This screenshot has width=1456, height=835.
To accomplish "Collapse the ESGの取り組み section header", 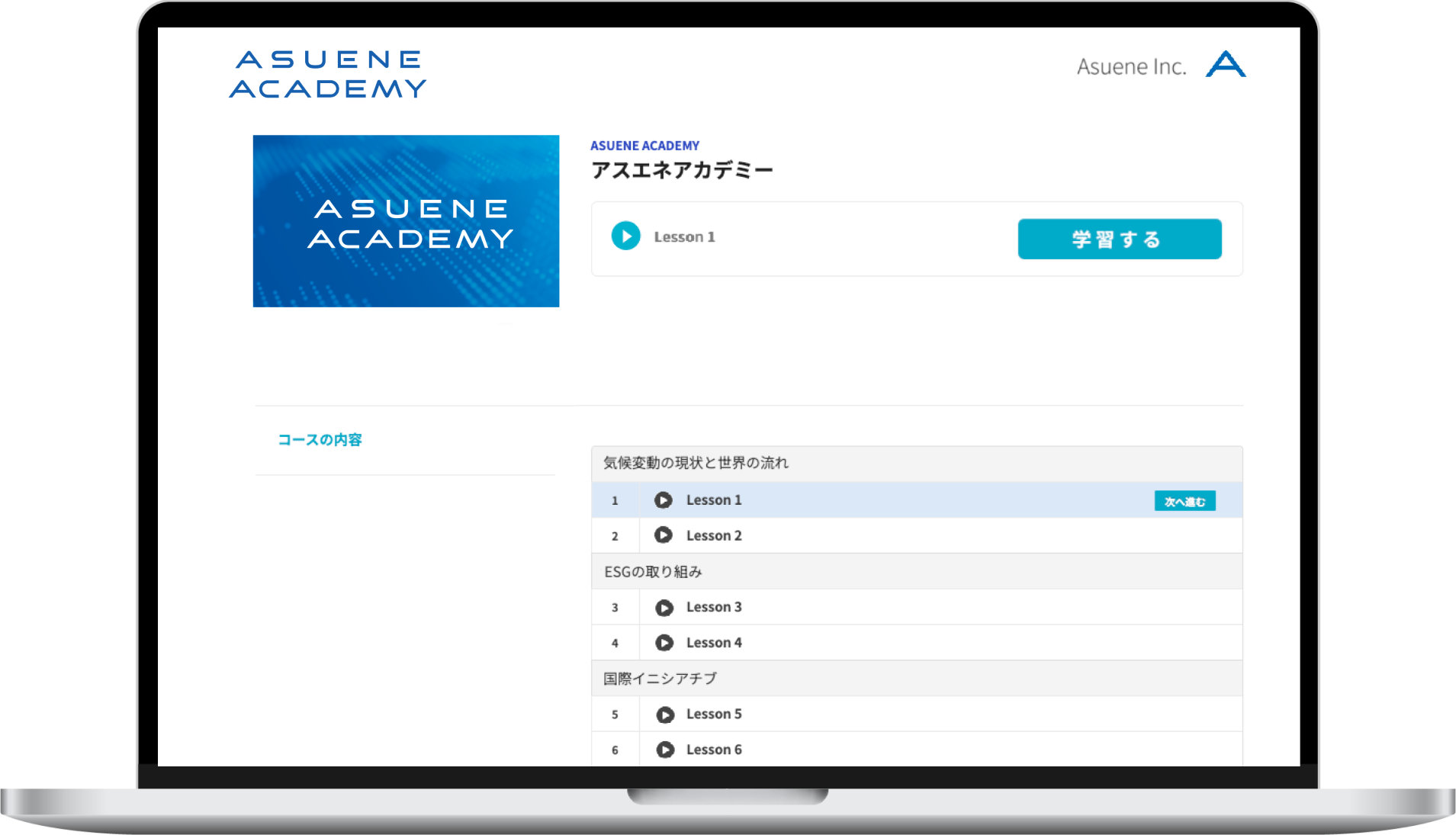I will pyautogui.click(x=653, y=572).
